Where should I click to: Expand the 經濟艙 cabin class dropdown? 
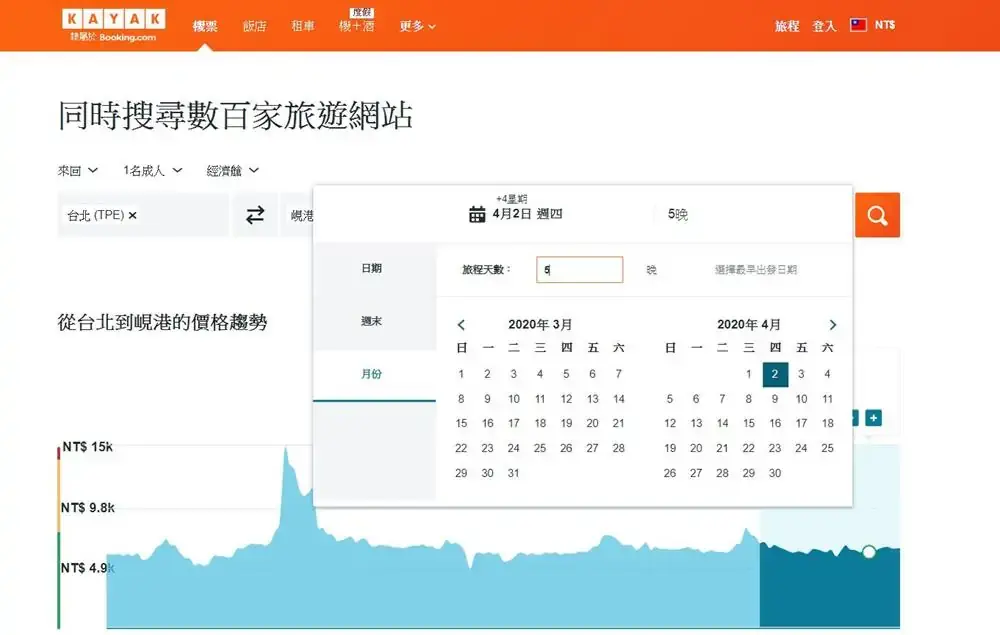233,171
